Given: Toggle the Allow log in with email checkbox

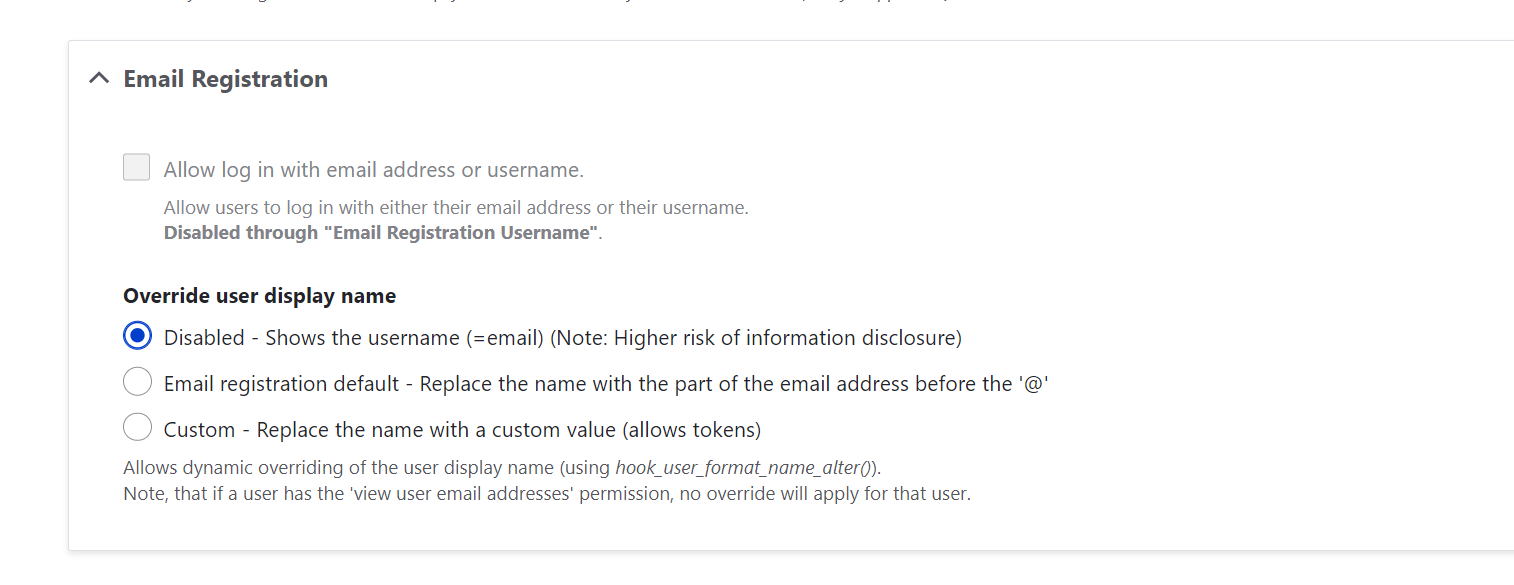Looking at the screenshot, I should pyautogui.click(x=137, y=168).
